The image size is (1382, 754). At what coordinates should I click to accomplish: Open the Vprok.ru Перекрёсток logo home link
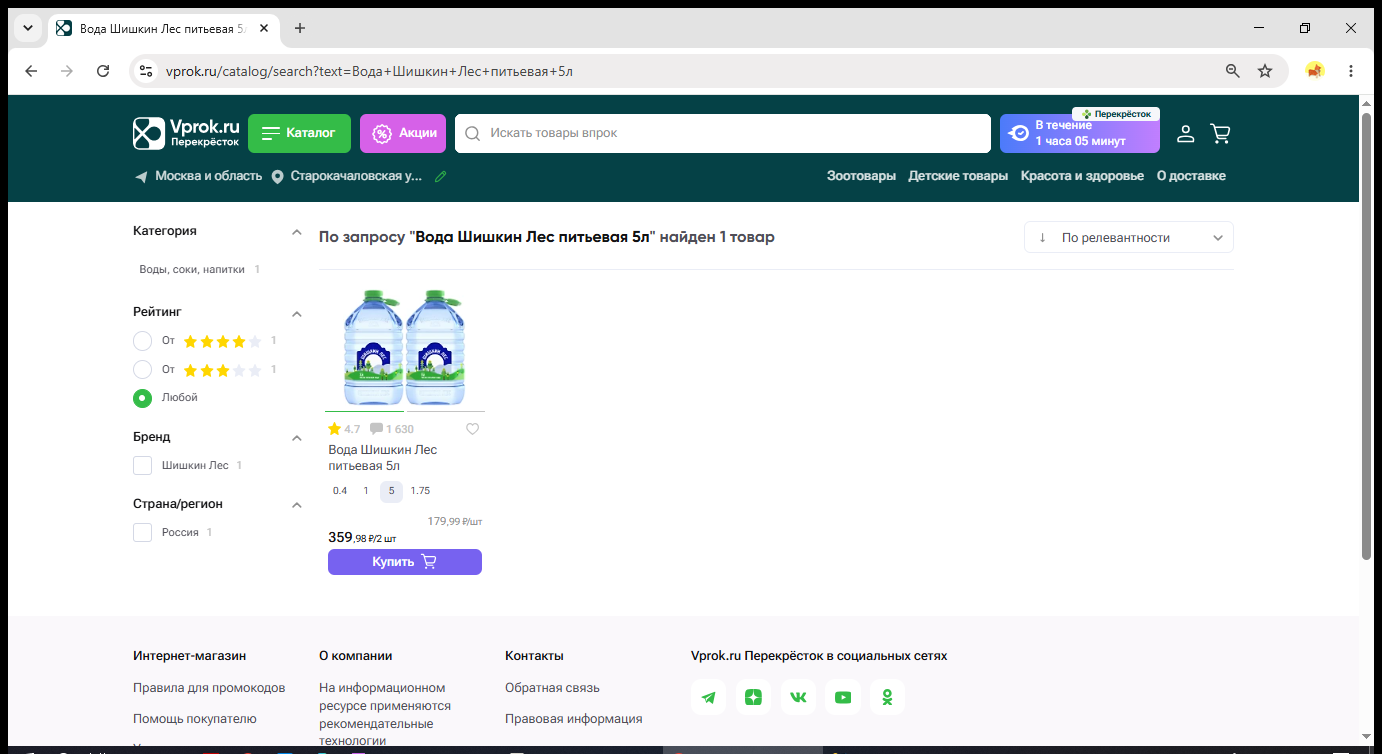(x=187, y=133)
